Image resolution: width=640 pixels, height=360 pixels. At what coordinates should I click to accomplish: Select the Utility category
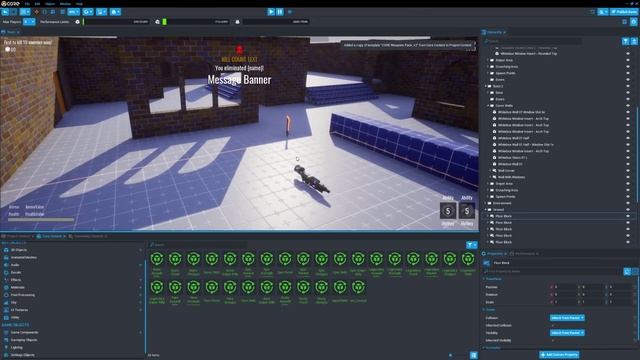(15, 317)
